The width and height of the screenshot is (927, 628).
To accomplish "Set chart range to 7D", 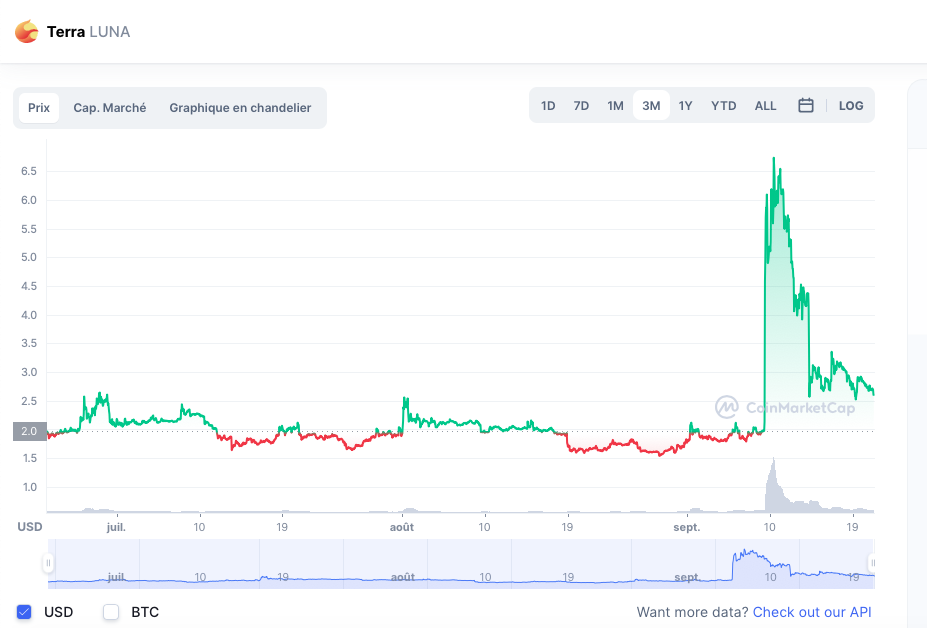I will 581,105.
